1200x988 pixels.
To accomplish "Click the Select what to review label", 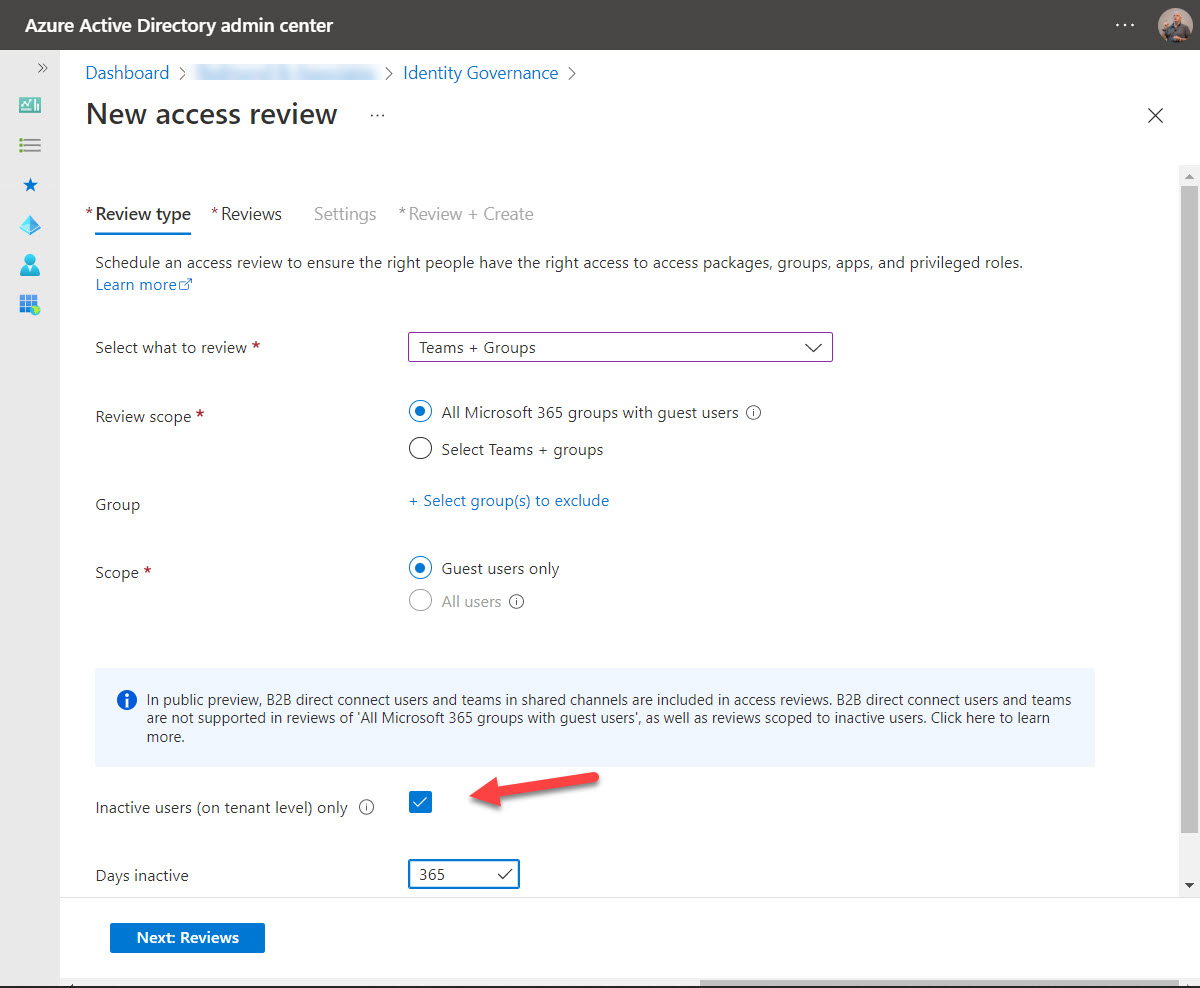I will (x=171, y=348).
